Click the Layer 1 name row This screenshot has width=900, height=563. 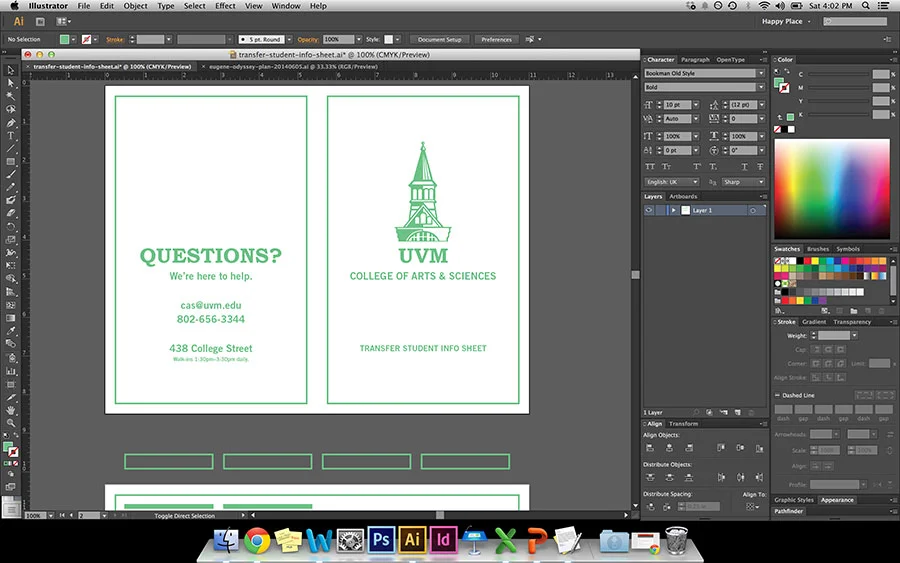coord(704,211)
